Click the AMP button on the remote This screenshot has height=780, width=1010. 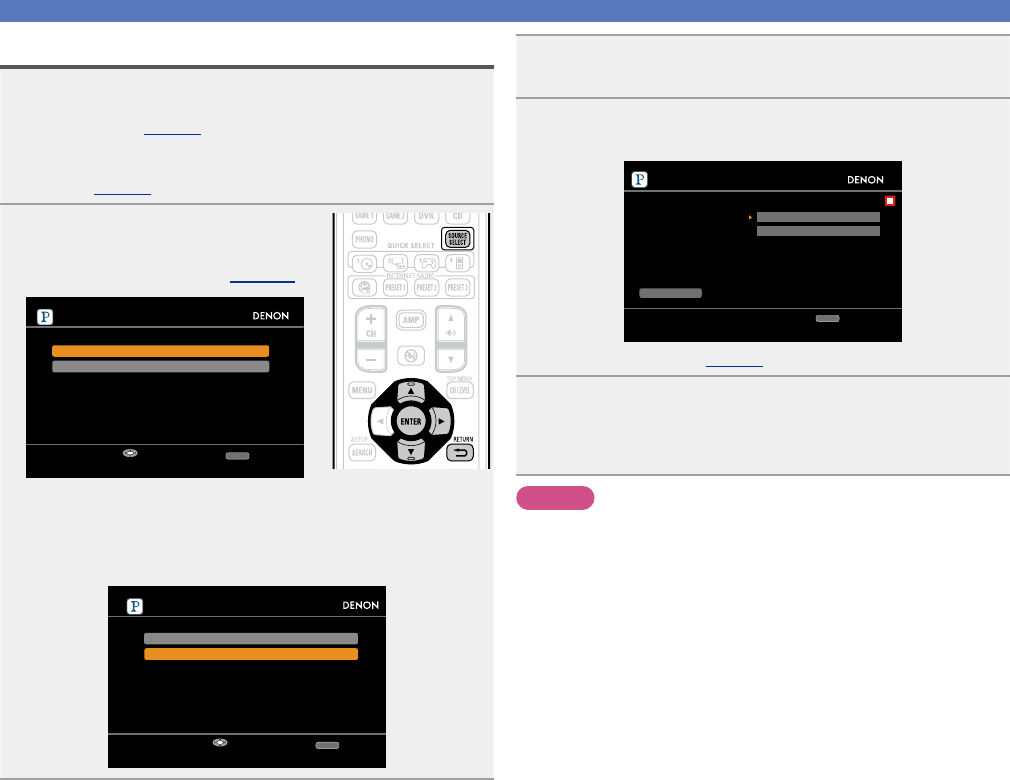pyautogui.click(x=410, y=320)
